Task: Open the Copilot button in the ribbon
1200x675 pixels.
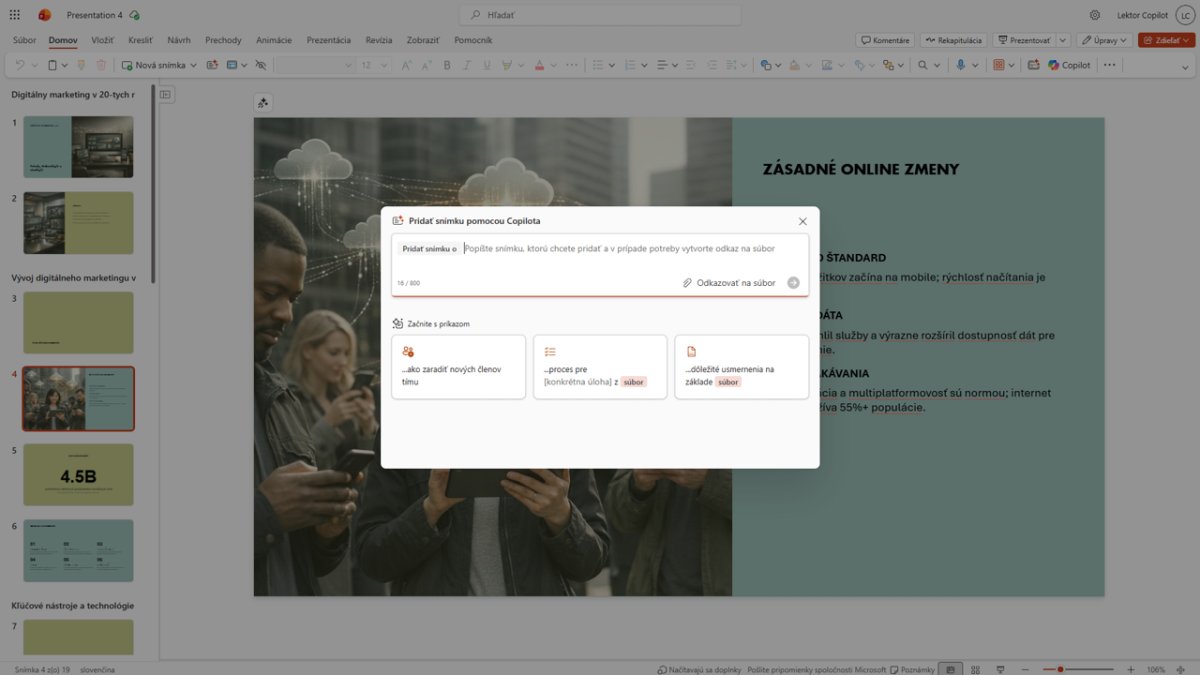Action: pyautogui.click(x=1069, y=65)
